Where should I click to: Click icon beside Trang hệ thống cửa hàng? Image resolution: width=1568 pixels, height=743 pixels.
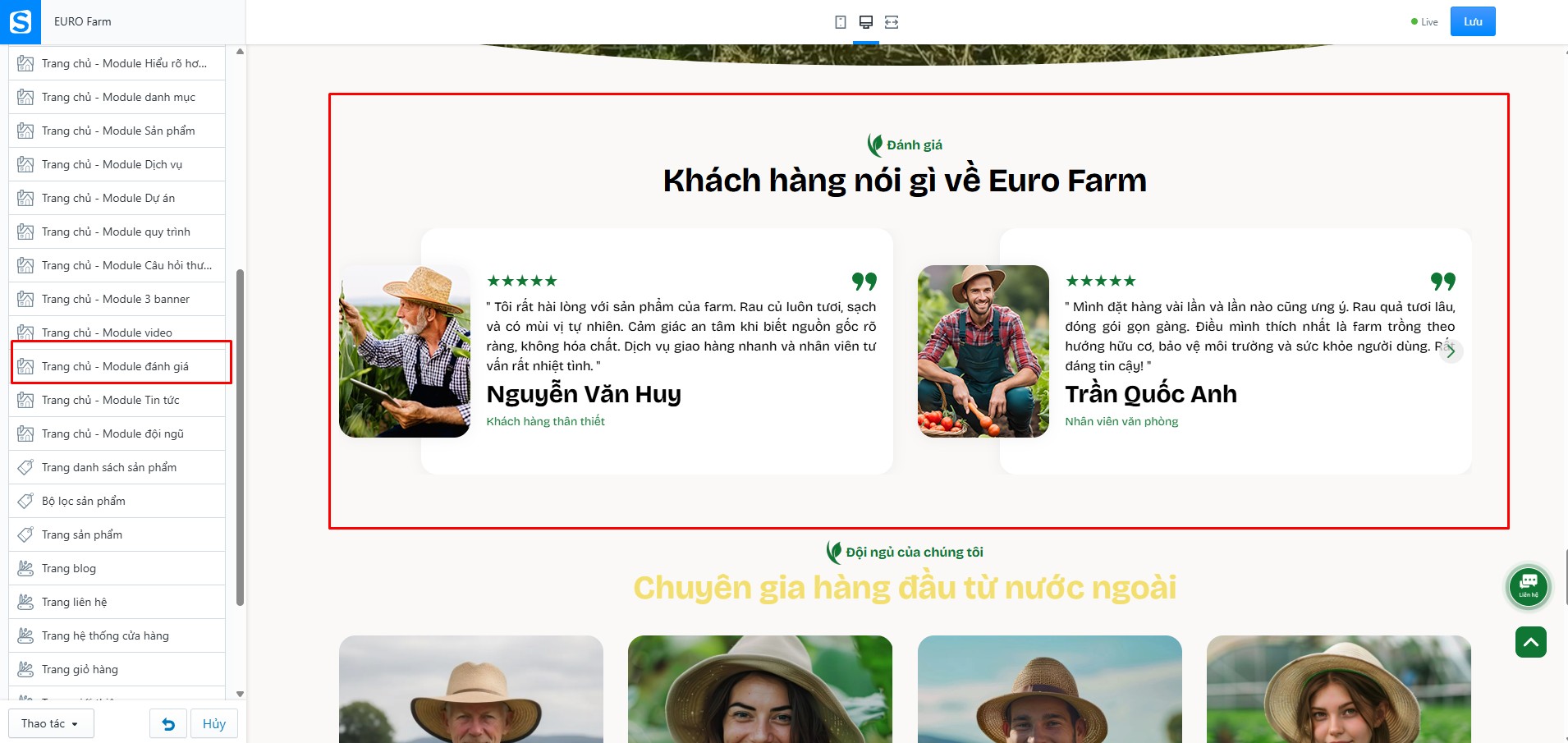tap(25, 635)
